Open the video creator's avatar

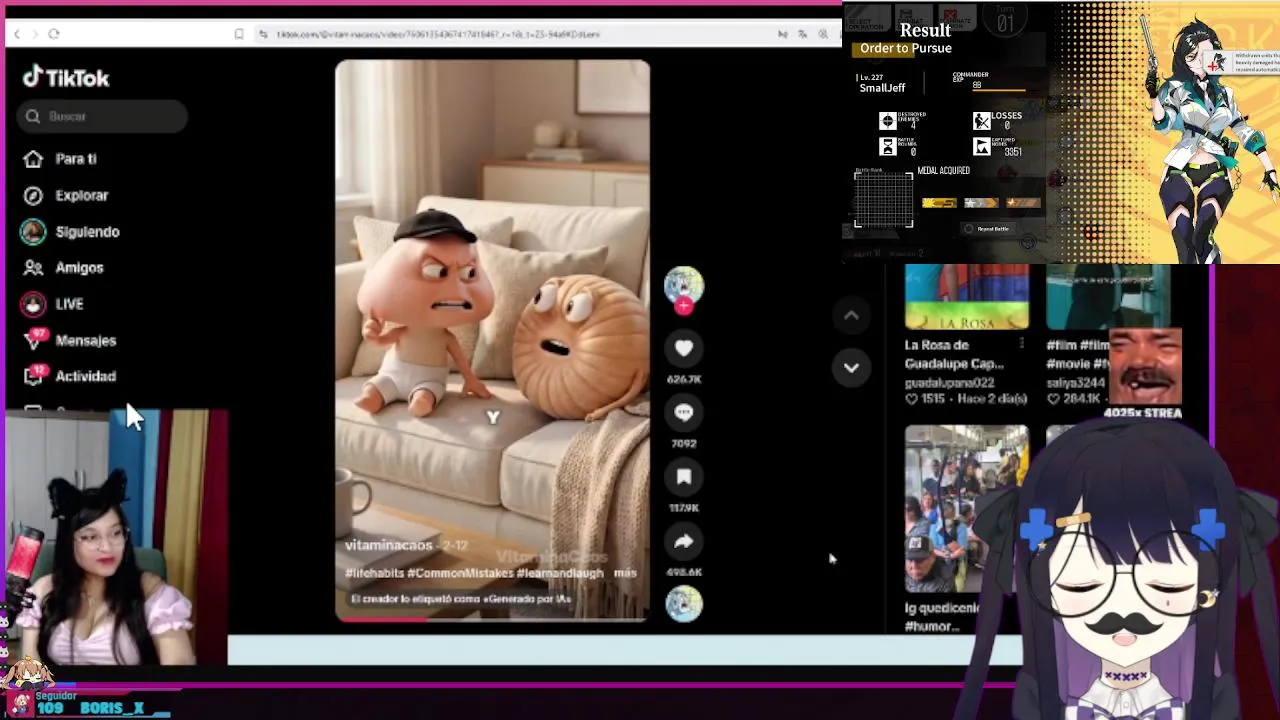[x=684, y=285]
